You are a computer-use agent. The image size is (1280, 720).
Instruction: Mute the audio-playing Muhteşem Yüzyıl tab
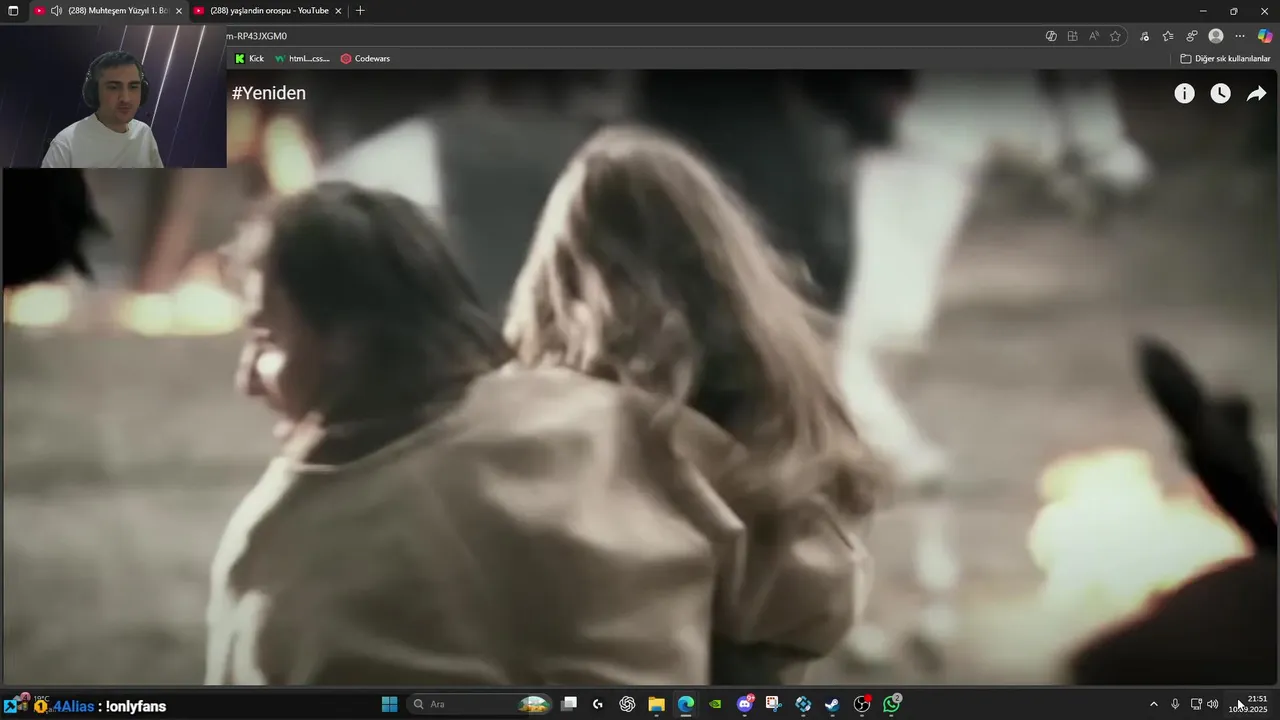click(x=56, y=11)
